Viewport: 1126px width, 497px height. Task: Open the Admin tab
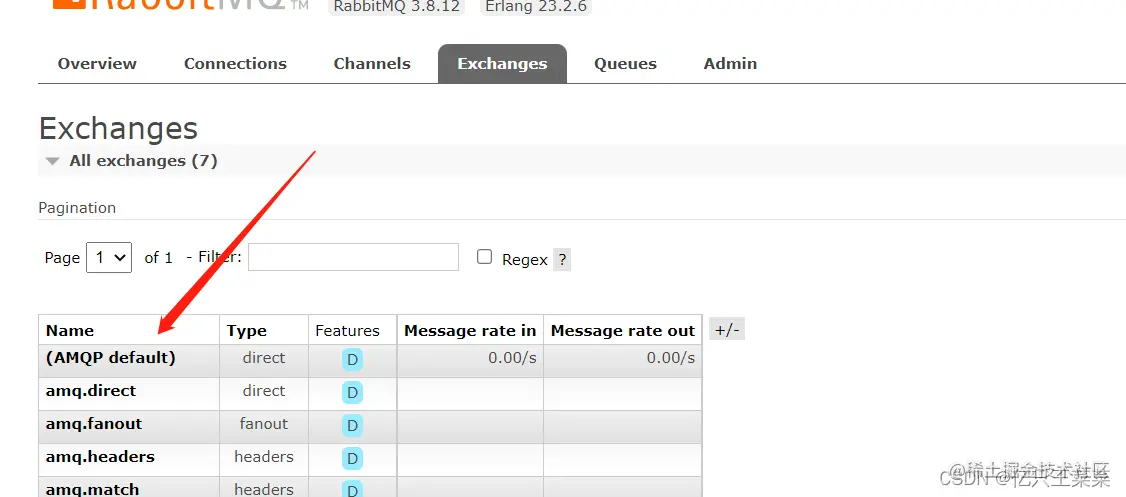pos(730,64)
